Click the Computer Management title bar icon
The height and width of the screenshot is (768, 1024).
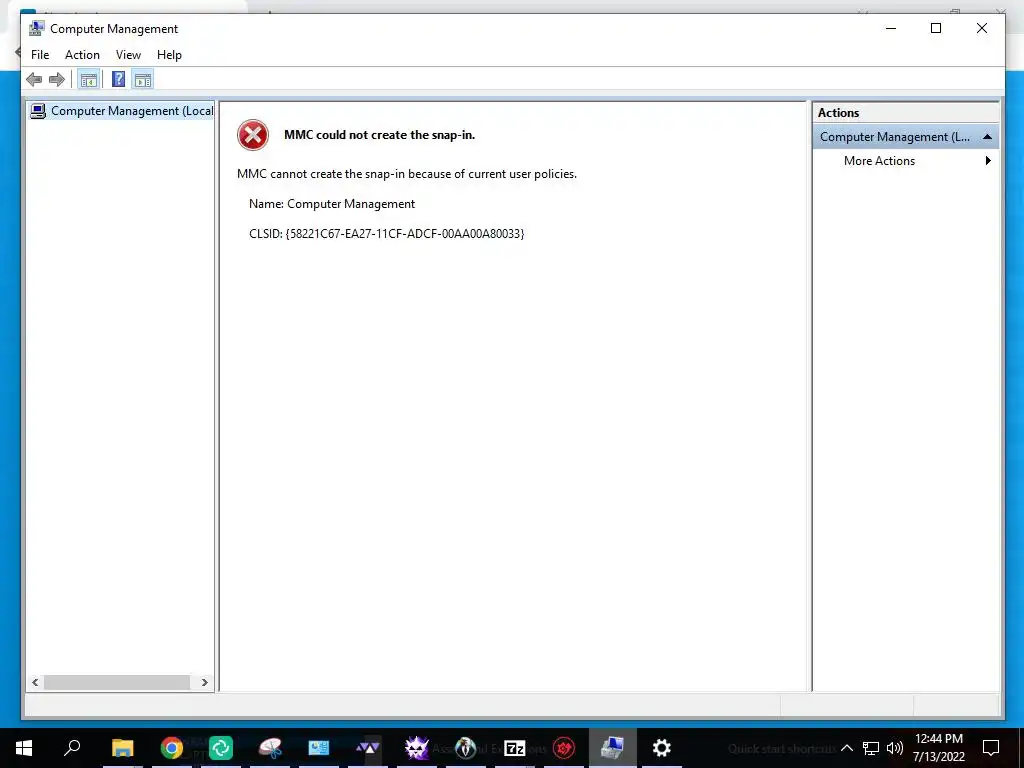[37, 28]
